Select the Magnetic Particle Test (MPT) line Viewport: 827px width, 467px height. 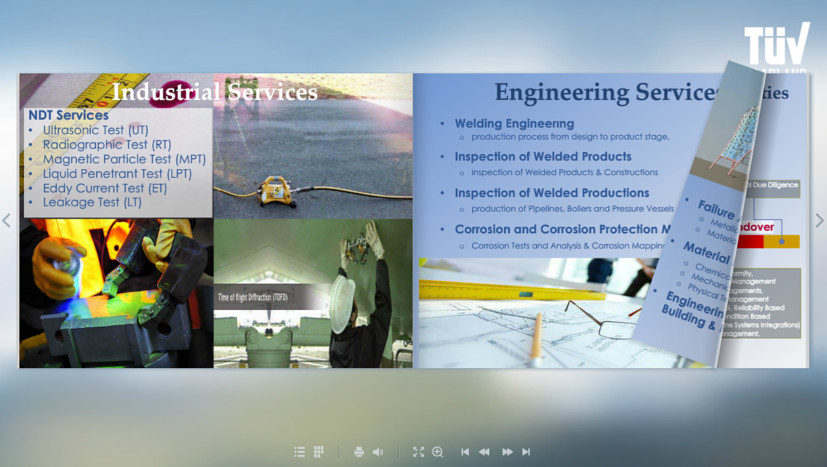[124, 159]
